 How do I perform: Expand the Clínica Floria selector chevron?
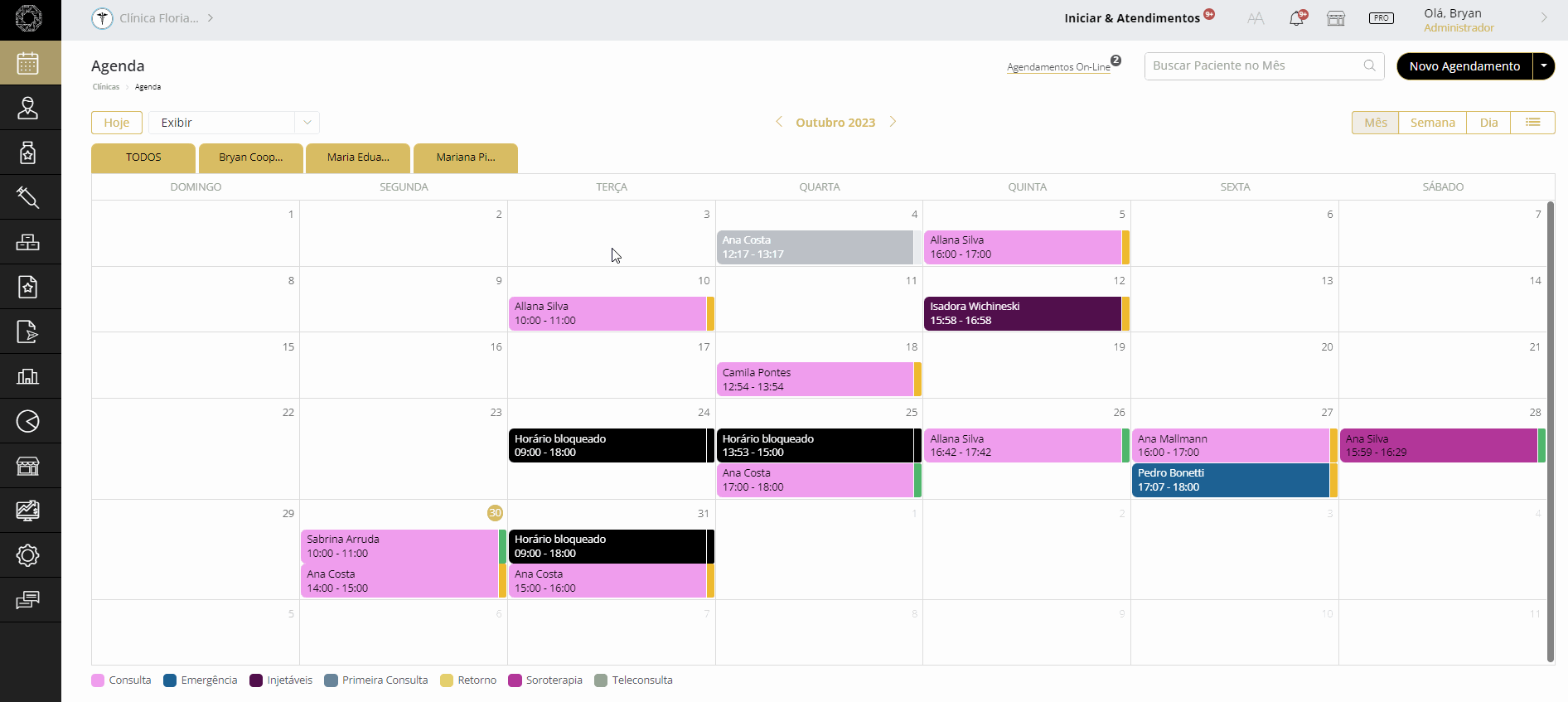pos(211,18)
